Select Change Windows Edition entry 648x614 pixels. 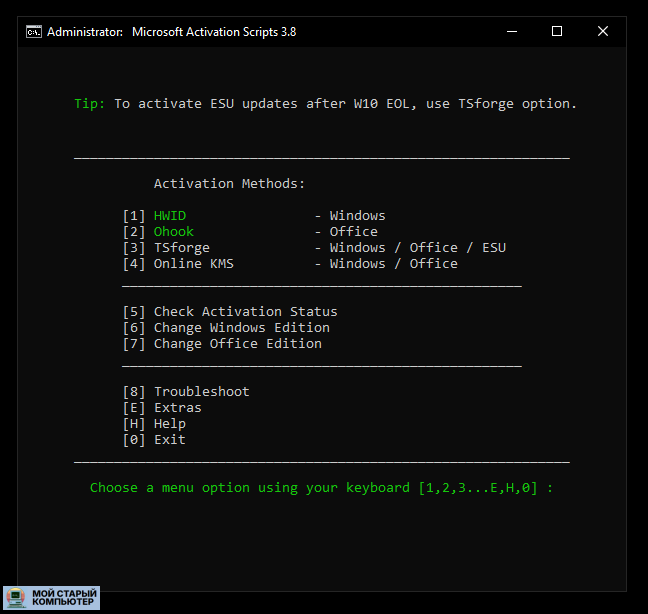tap(241, 328)
